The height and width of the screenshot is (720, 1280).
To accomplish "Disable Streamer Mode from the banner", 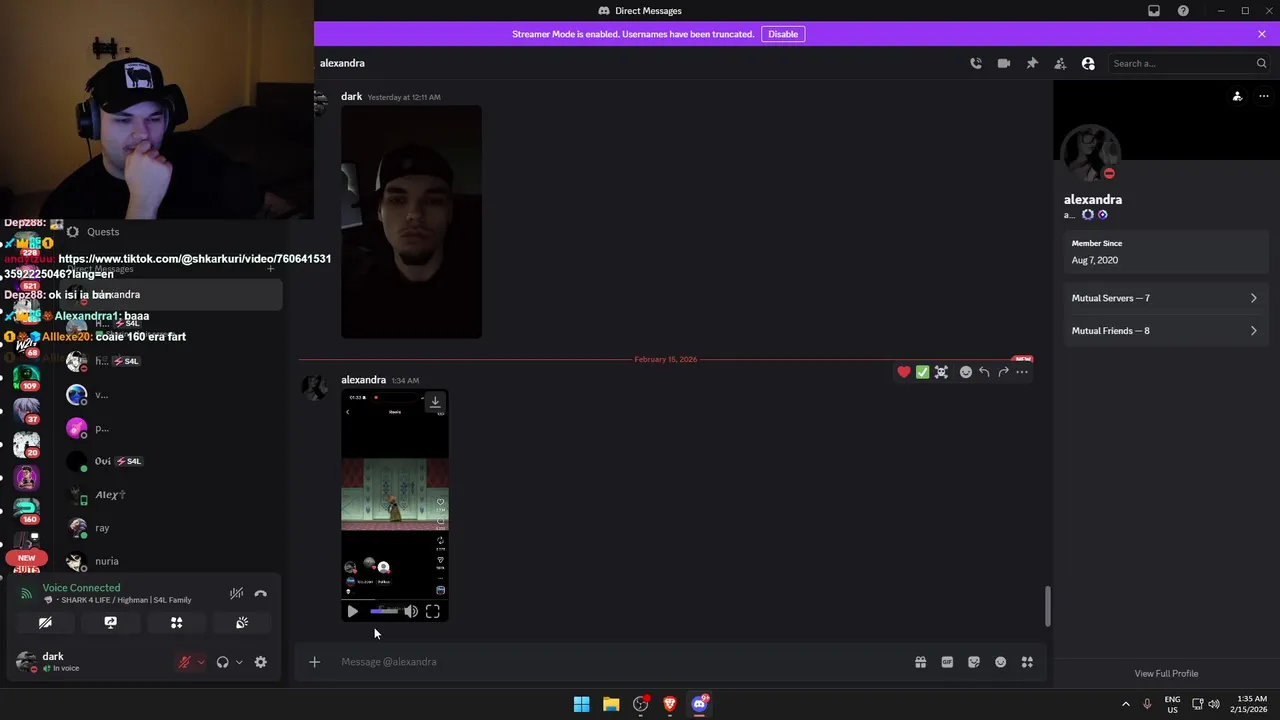I will pos(783,34).
